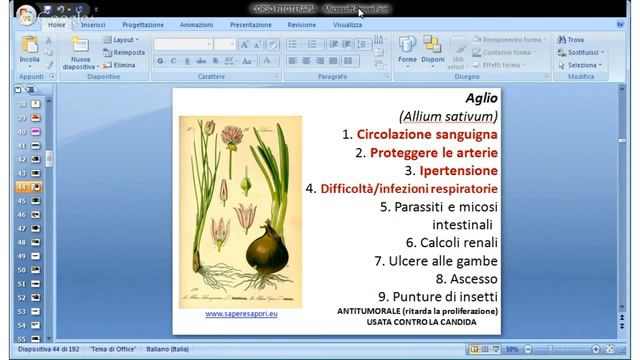Switch to the Inserisci tab

pos(93,25)
